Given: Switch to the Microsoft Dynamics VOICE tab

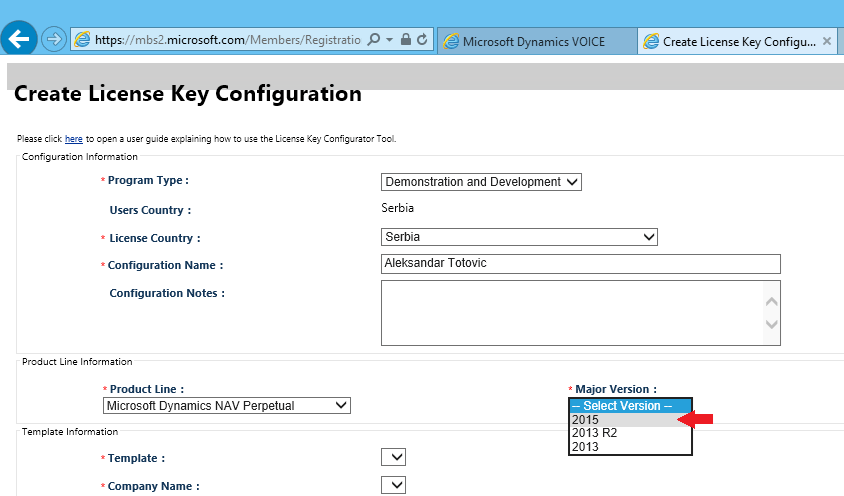Looking at the screenshot, I should tap(536, 41).
